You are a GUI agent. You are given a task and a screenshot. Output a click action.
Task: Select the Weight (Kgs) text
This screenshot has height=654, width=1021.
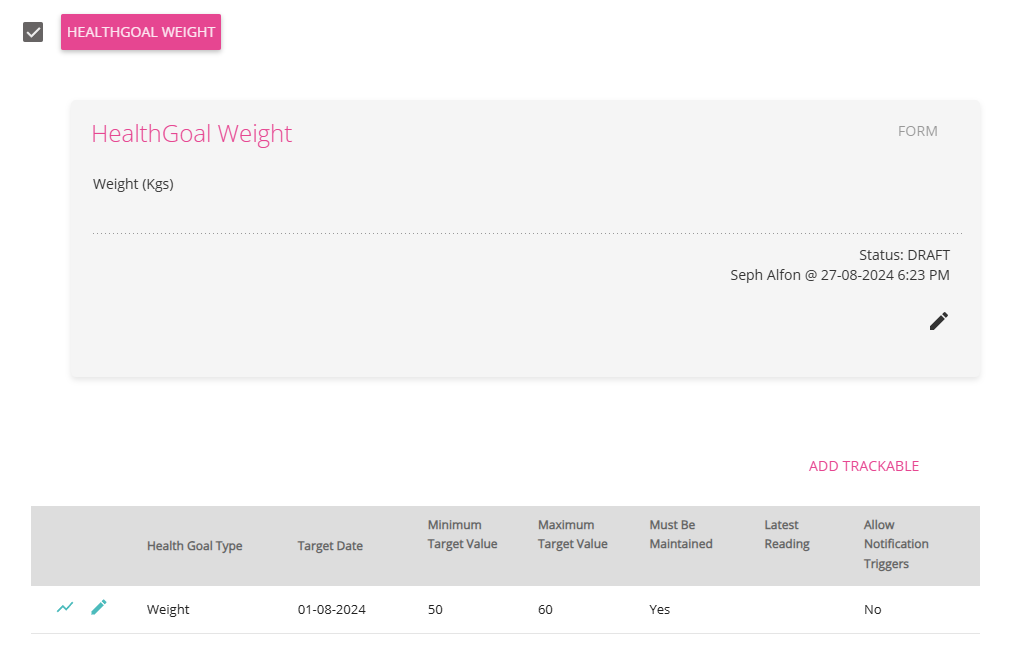pyautogui.click(x=133, y=184)
